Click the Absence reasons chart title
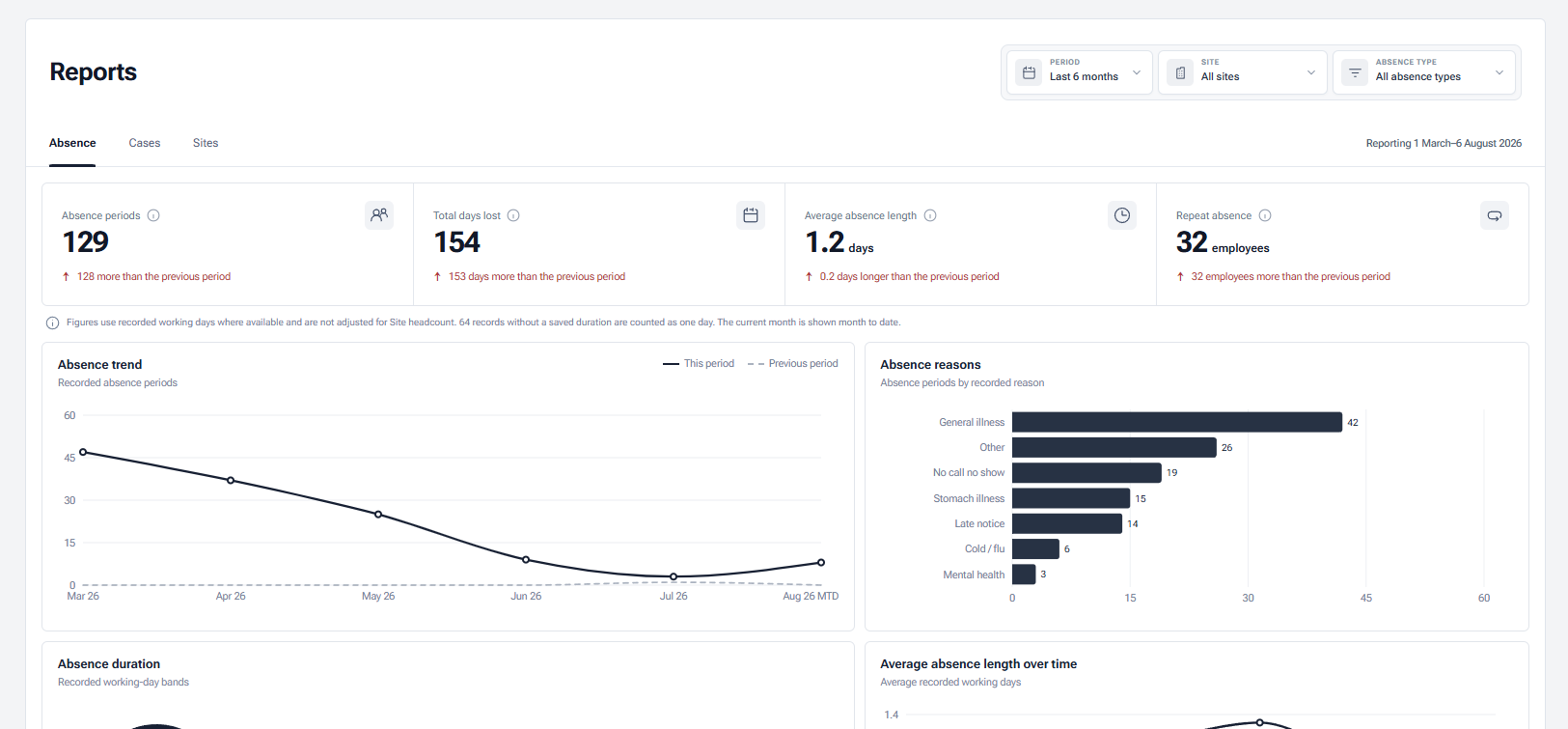The image size is (1568, 729). click(x=930, y=364)
